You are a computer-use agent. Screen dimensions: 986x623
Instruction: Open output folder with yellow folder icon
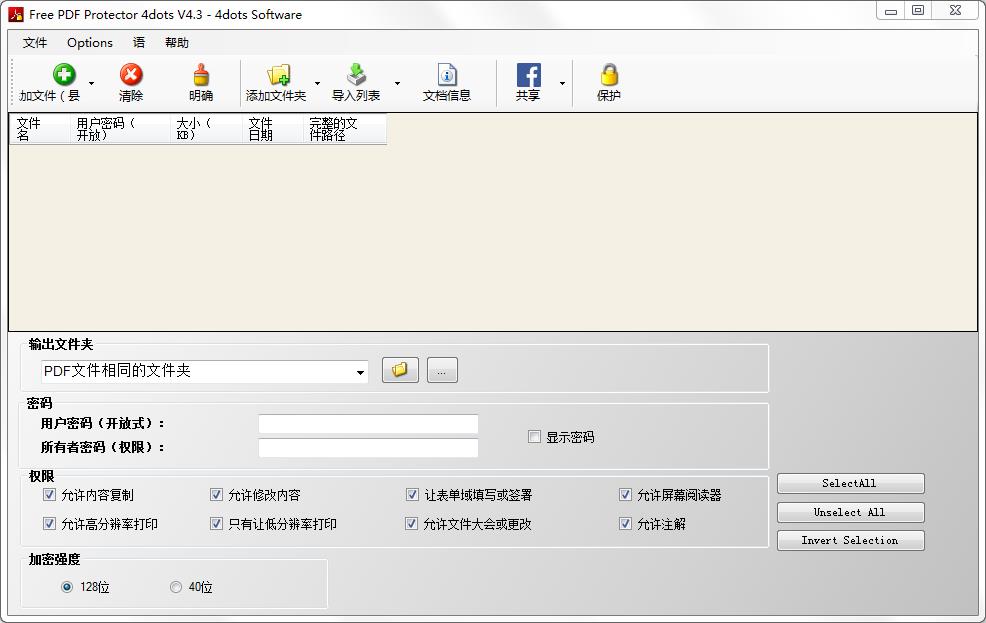(400, 370)
